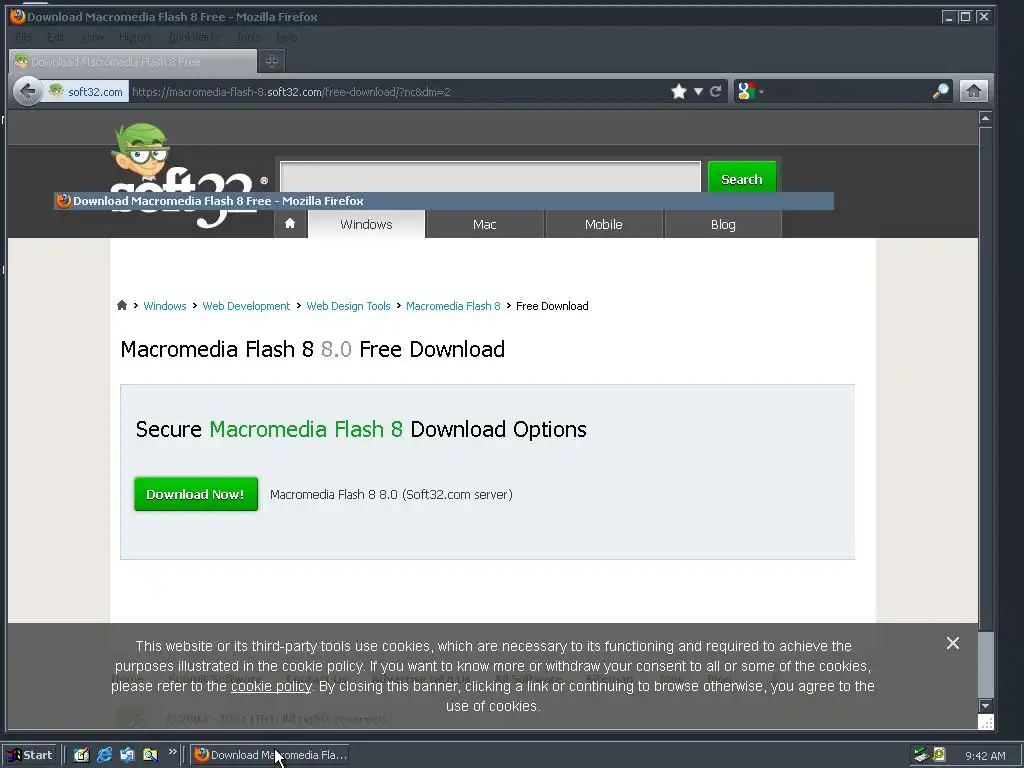Open the Start menu
Screen dimensions: 1024x768
point(31,755)
